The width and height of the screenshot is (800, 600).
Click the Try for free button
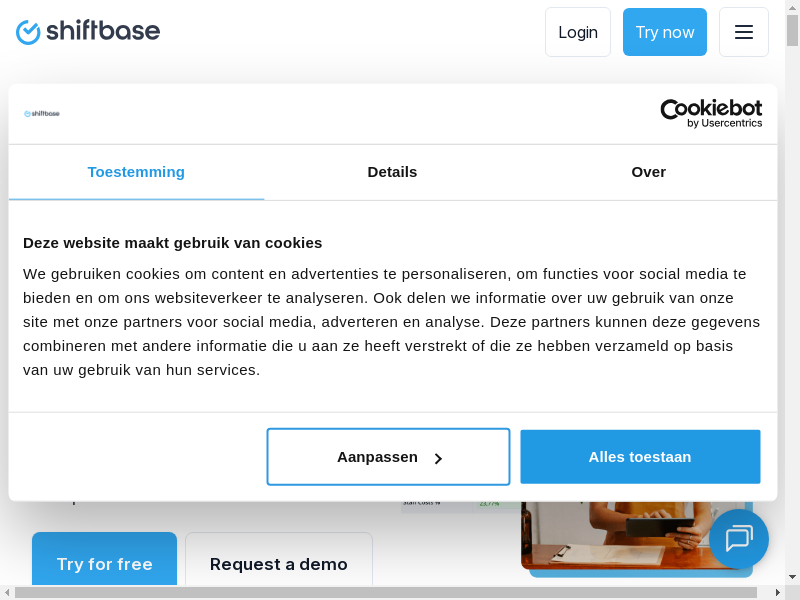(104, 563)
